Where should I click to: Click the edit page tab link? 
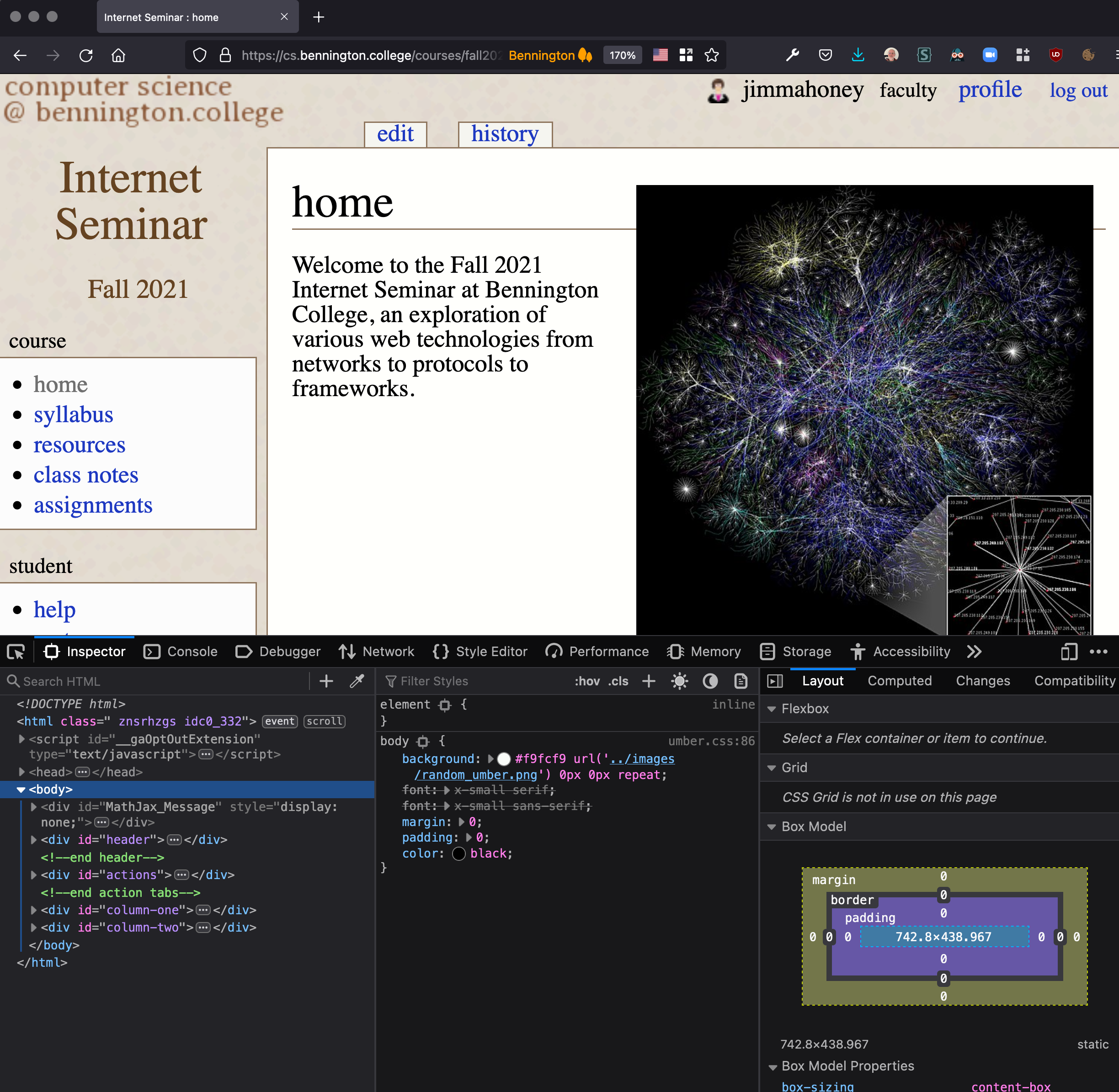[x=395, y=133]
